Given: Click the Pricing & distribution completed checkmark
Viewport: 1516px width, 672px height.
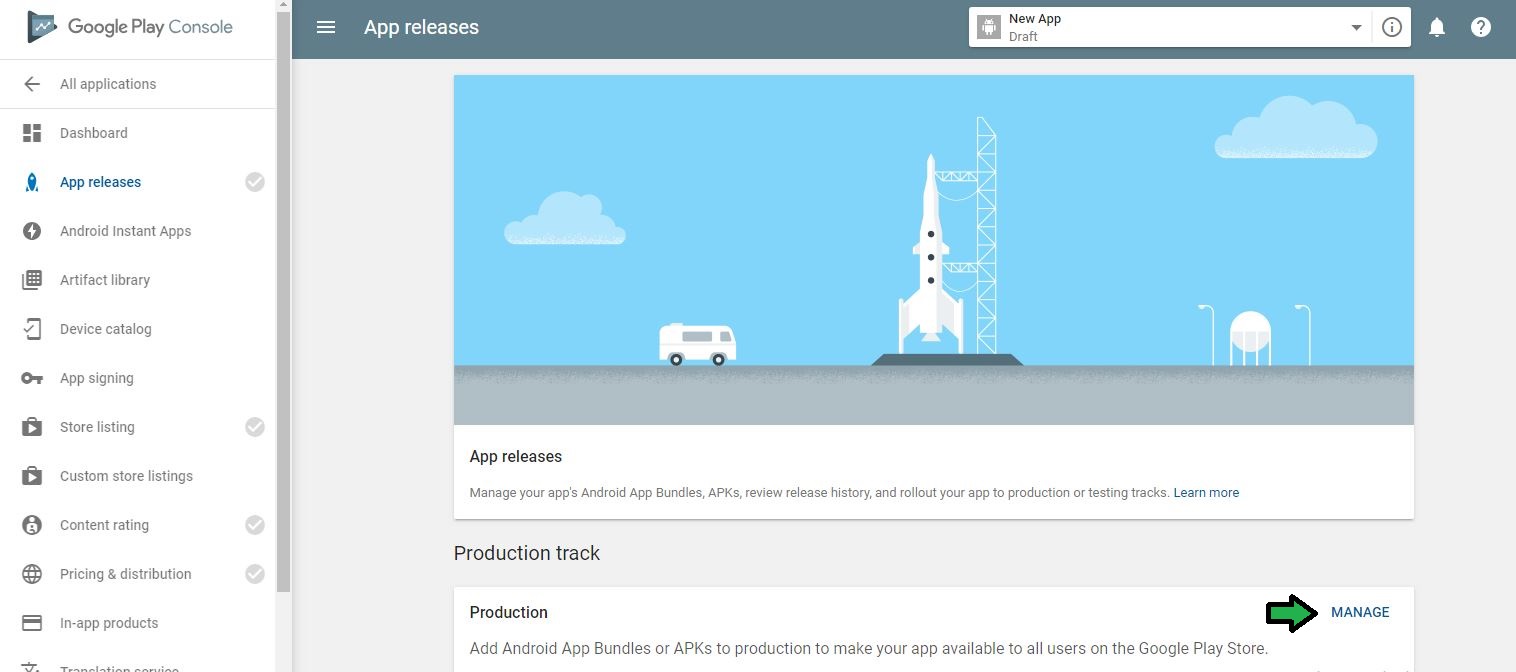Looking at the screenshot, I should [255, 574].
